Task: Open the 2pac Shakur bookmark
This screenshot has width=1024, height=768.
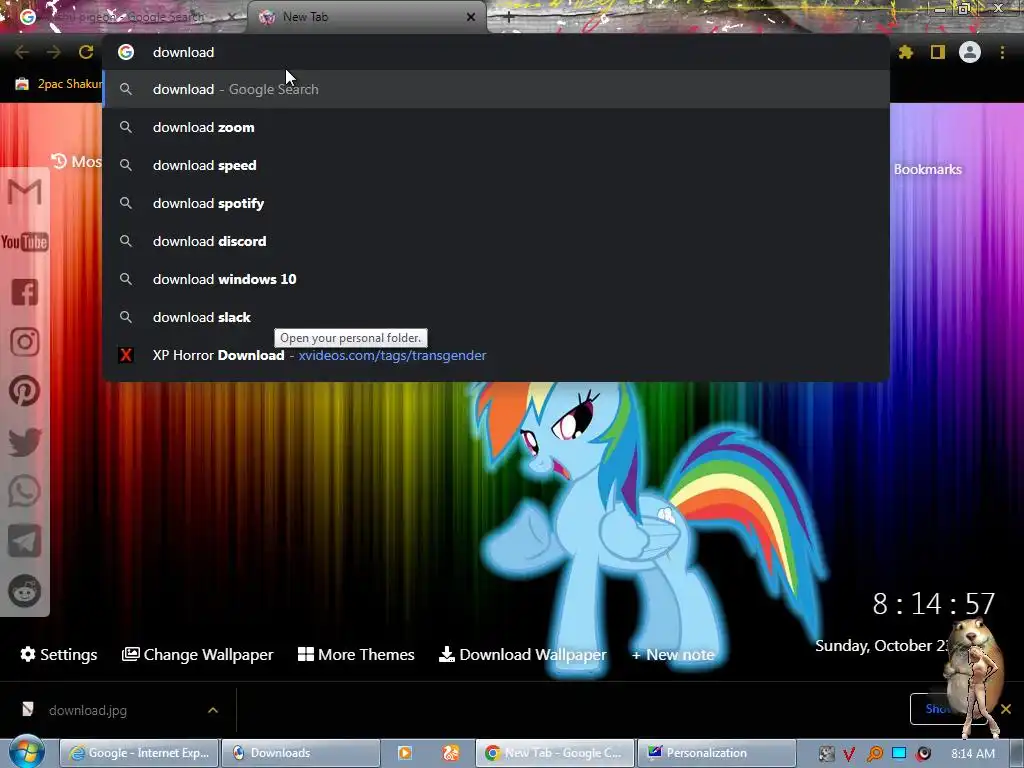Action: (x=58, y=84)
